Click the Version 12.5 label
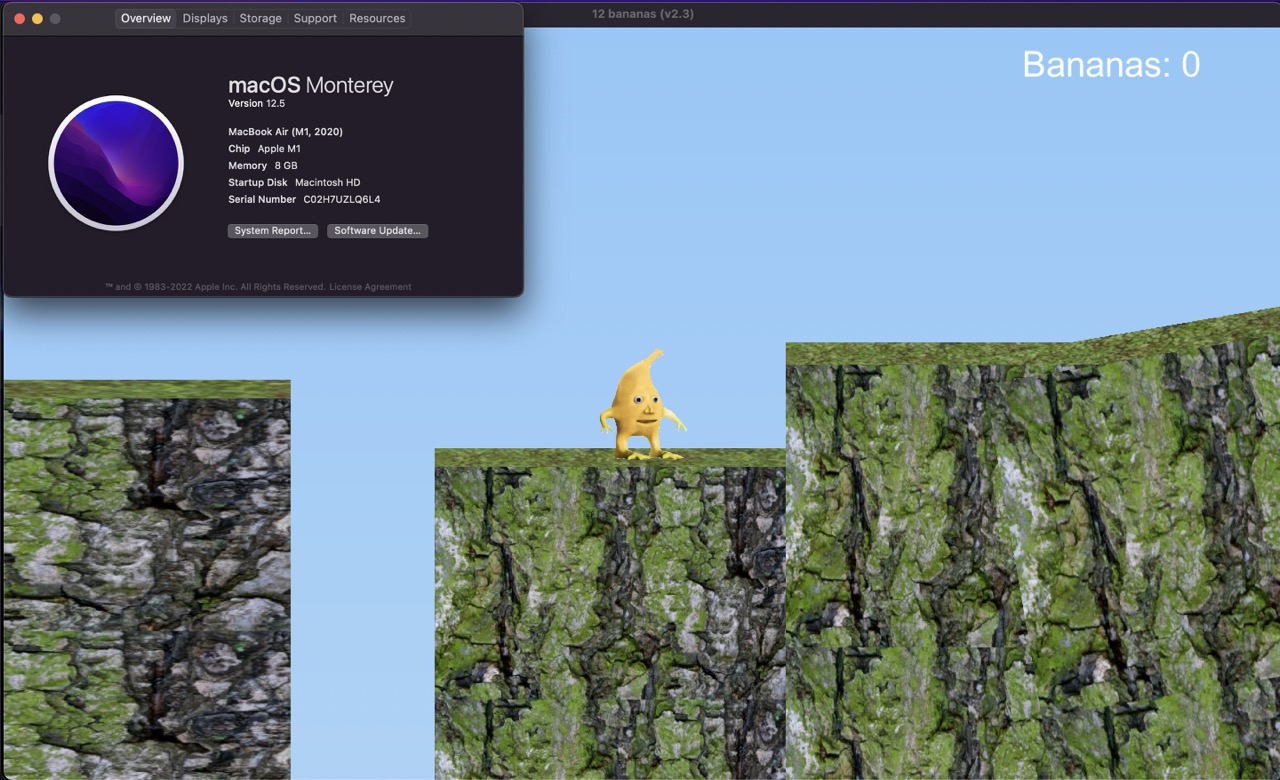1280x780 pixels. click(x=256, y=103)
